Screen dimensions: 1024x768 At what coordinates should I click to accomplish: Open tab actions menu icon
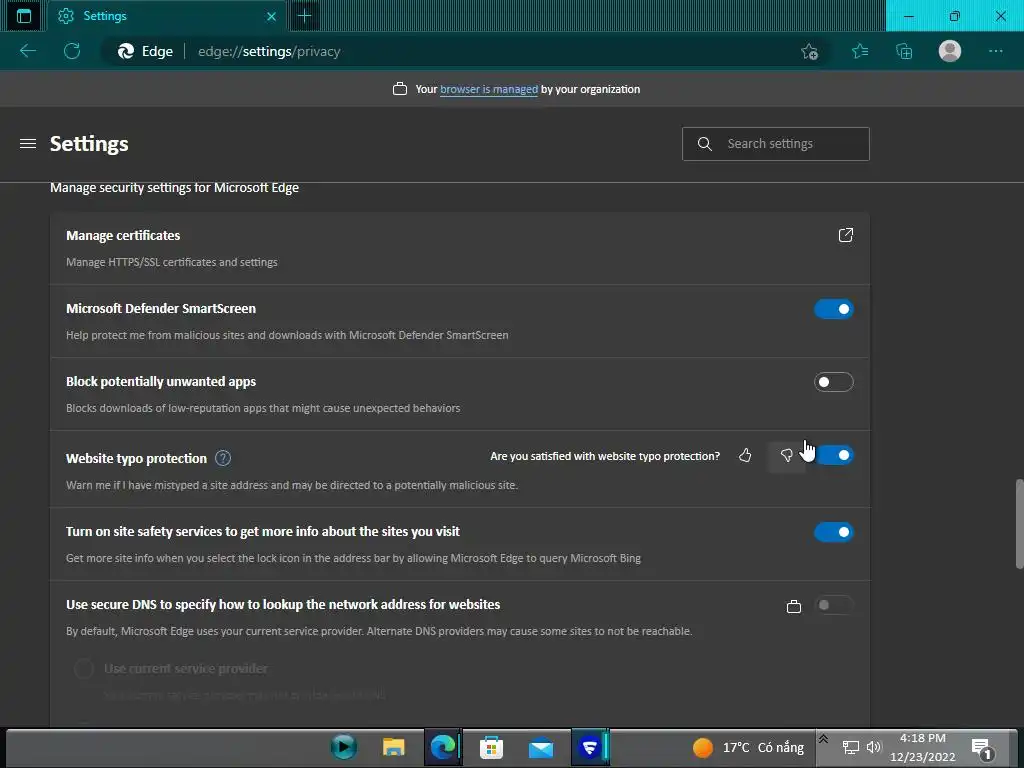[24, 16]
